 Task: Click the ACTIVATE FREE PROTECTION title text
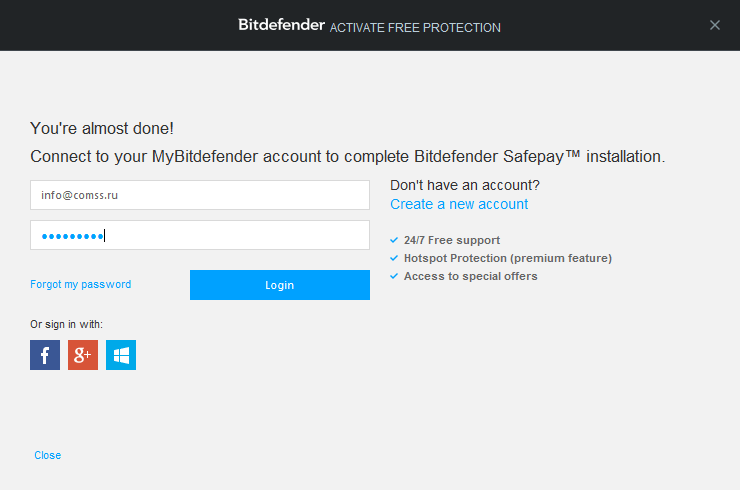tap(415, 27)
